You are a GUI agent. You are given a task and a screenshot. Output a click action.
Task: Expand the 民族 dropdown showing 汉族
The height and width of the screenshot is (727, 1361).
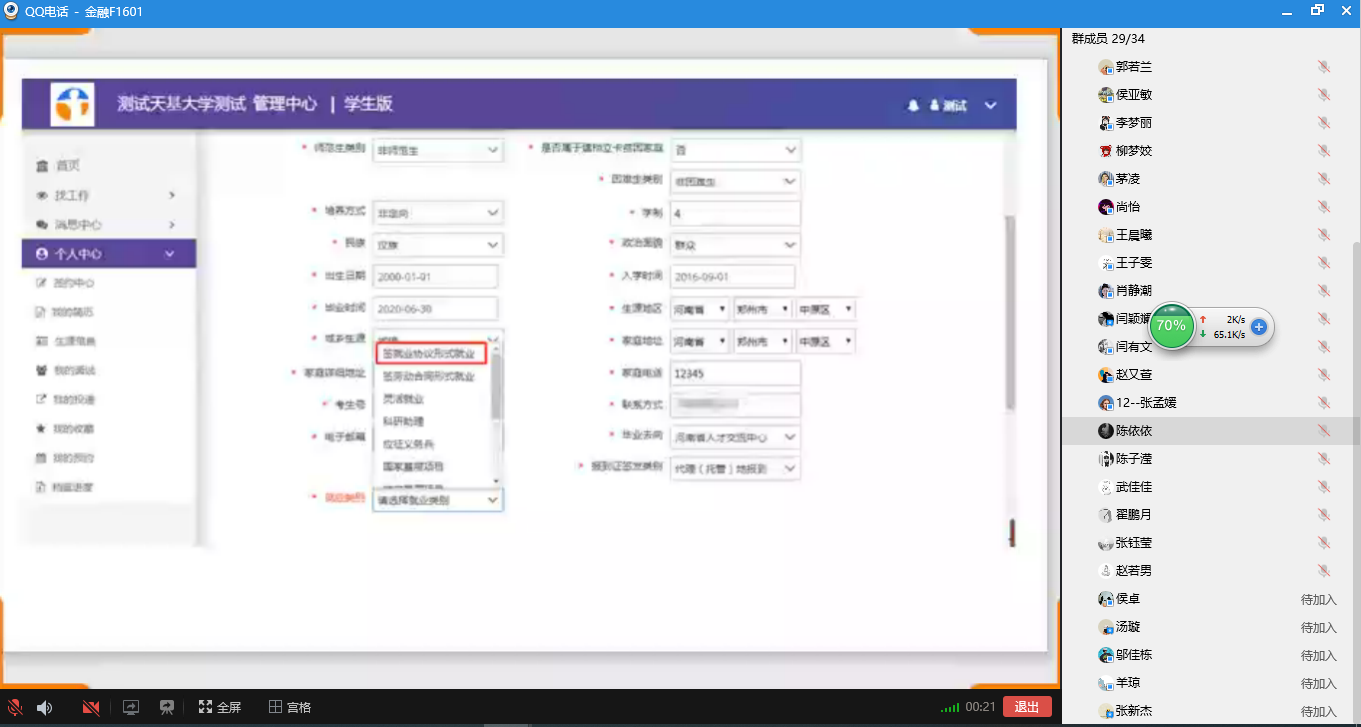coord(437,245)
